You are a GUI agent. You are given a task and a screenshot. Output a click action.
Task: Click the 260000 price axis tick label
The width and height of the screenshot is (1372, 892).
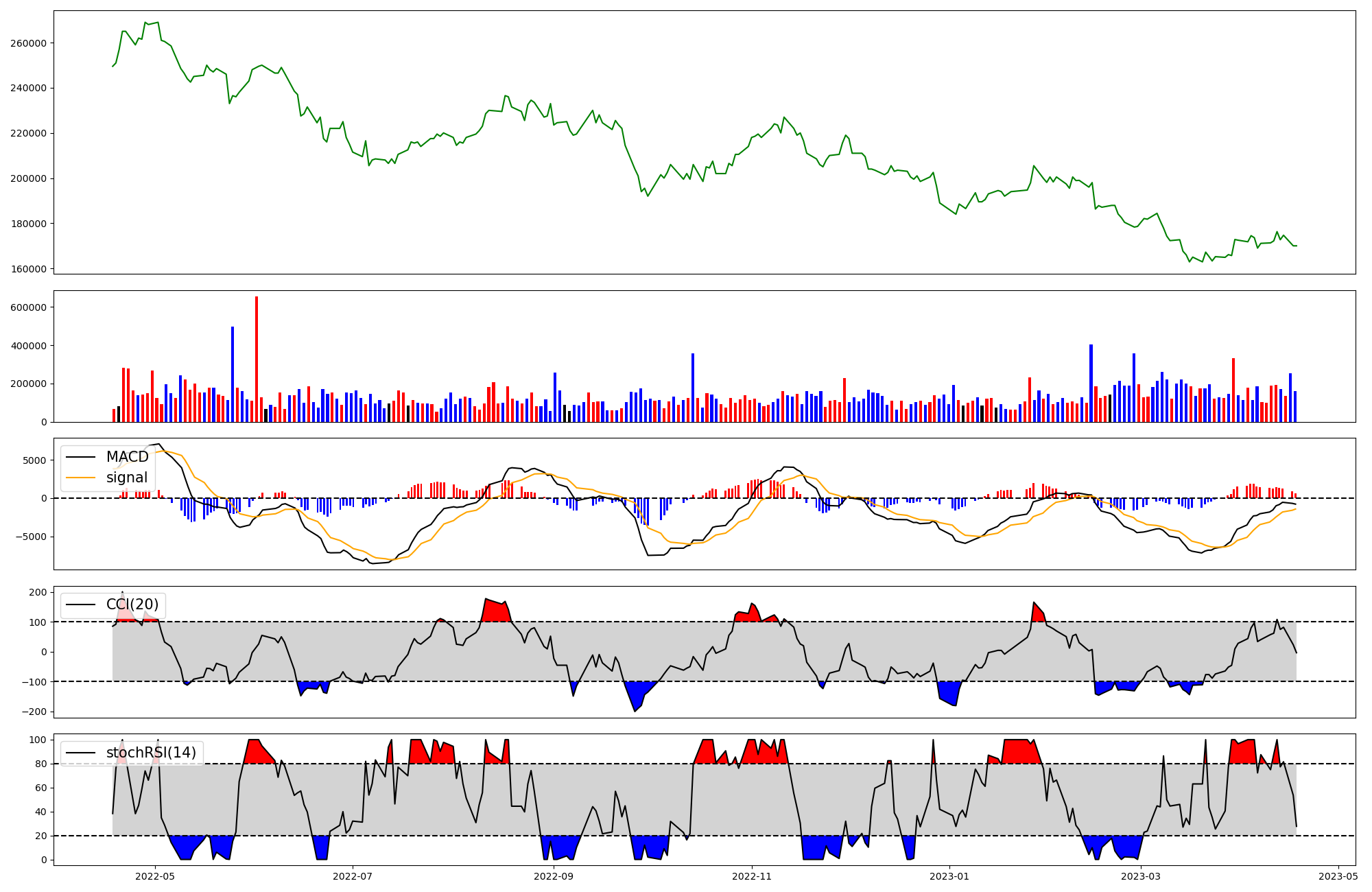(28, 43)
